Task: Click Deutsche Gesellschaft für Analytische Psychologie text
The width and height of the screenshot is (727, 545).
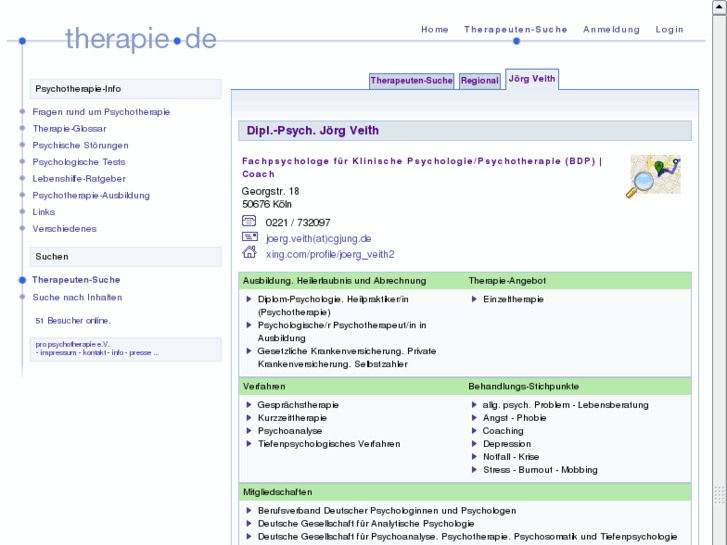Action: coord(366,524)
